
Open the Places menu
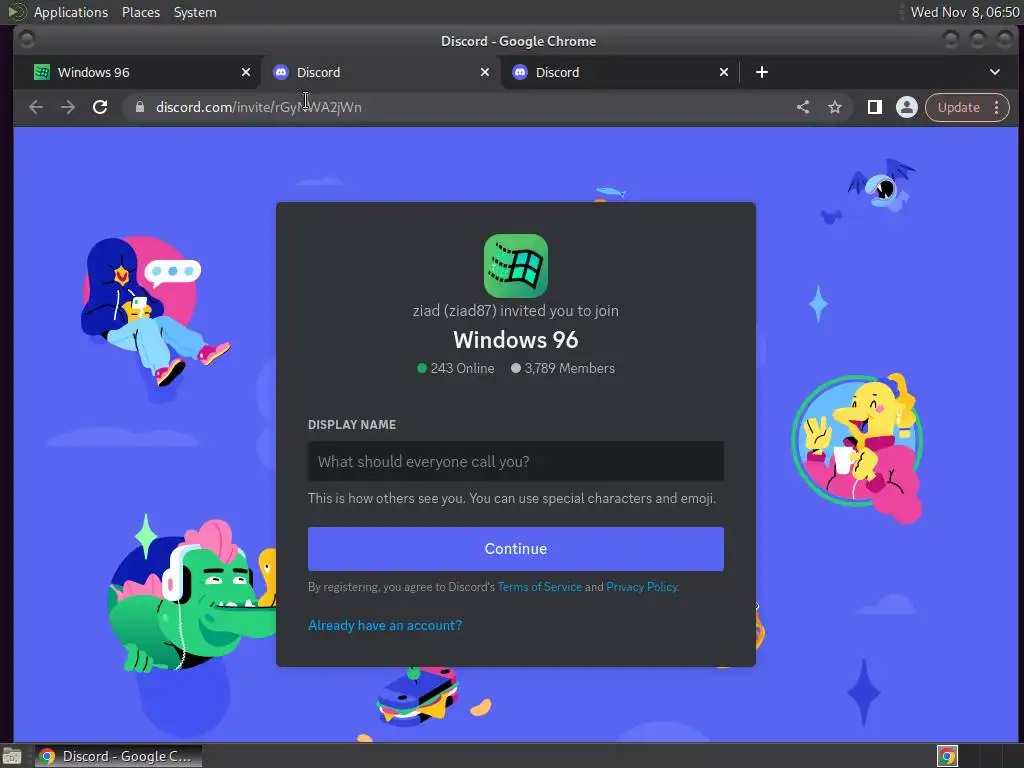point(141,12)
